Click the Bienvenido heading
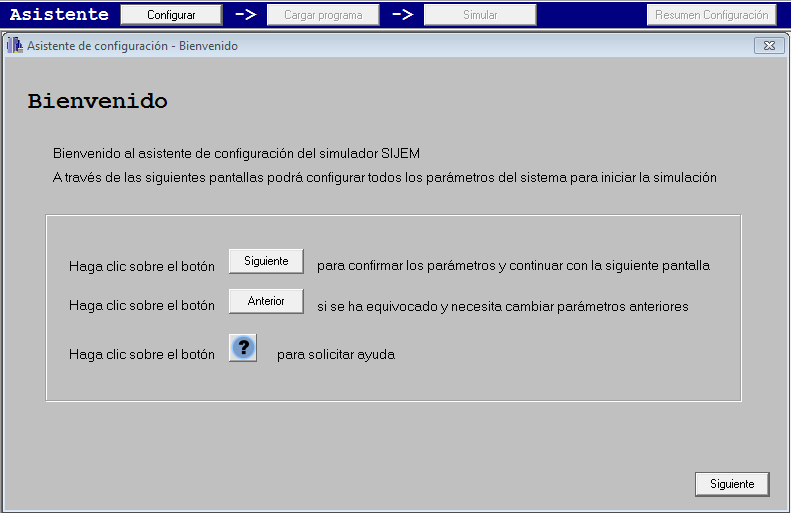791x513 pixels. pos(97,101)
